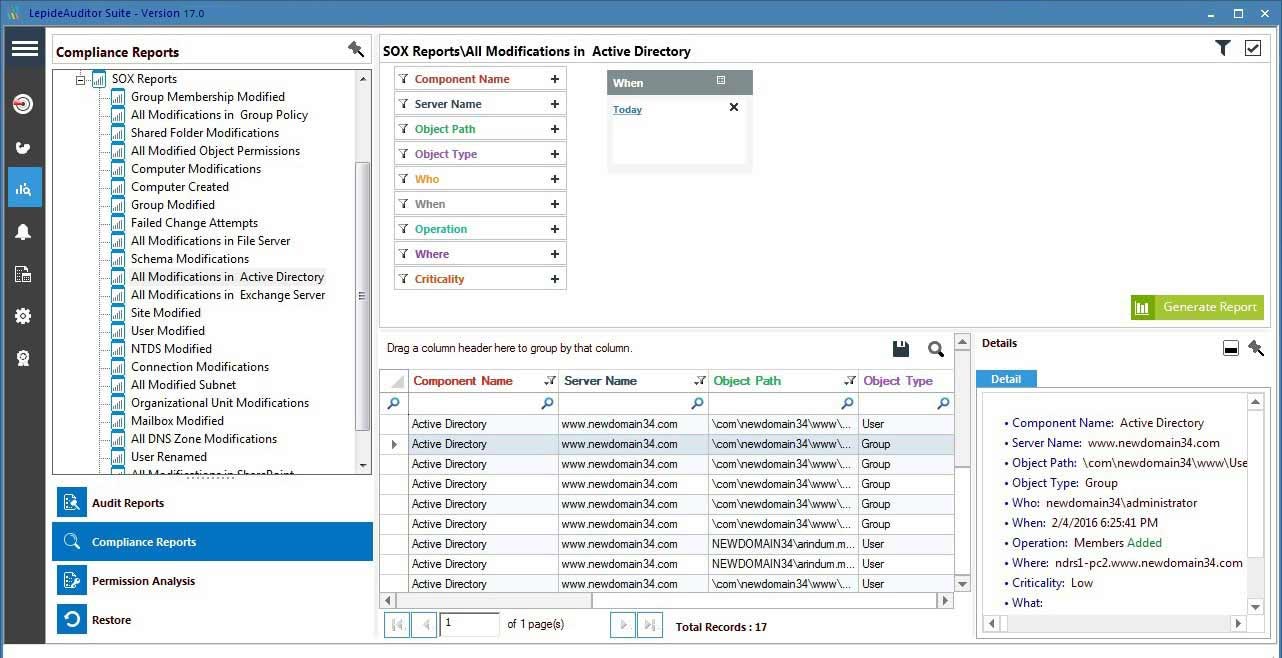Open search using the magnifier icon above grid
The height and width of the screenshot is (658, 1282).
pos(936,349)
